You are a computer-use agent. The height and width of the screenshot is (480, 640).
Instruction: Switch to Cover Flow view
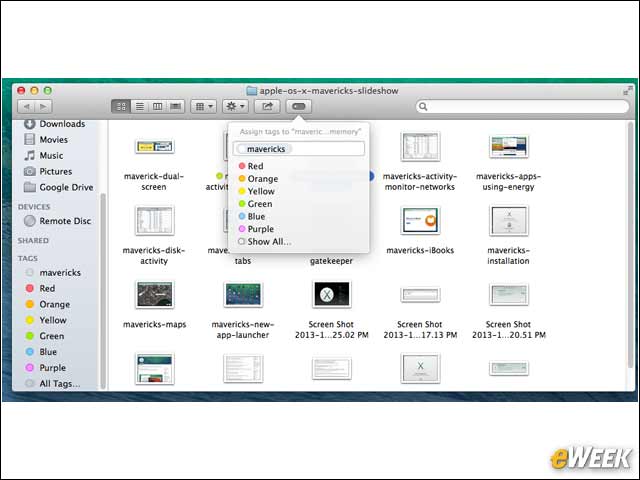(x=176, y=107)
